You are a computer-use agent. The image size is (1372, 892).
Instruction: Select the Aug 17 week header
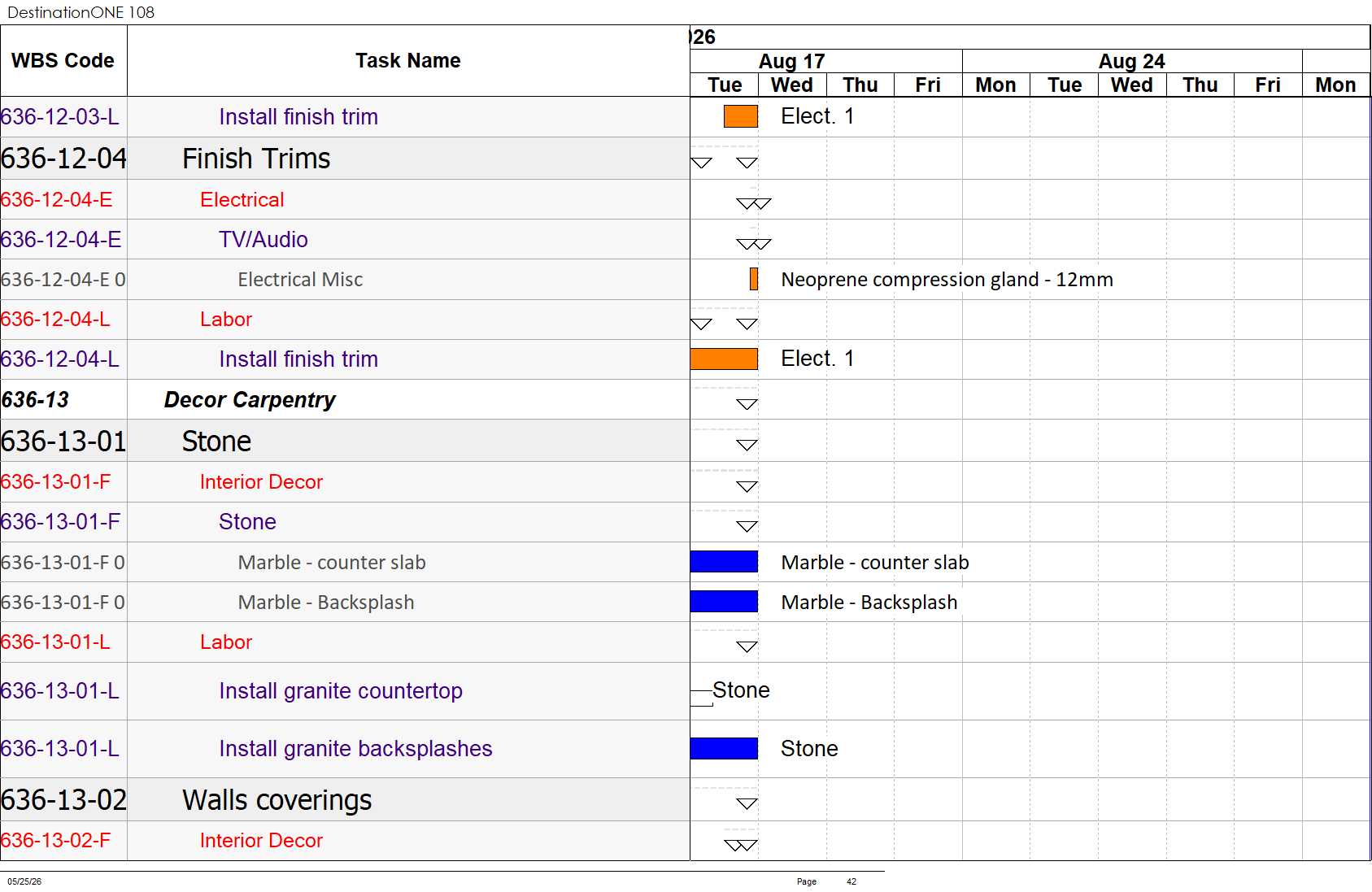791,61
